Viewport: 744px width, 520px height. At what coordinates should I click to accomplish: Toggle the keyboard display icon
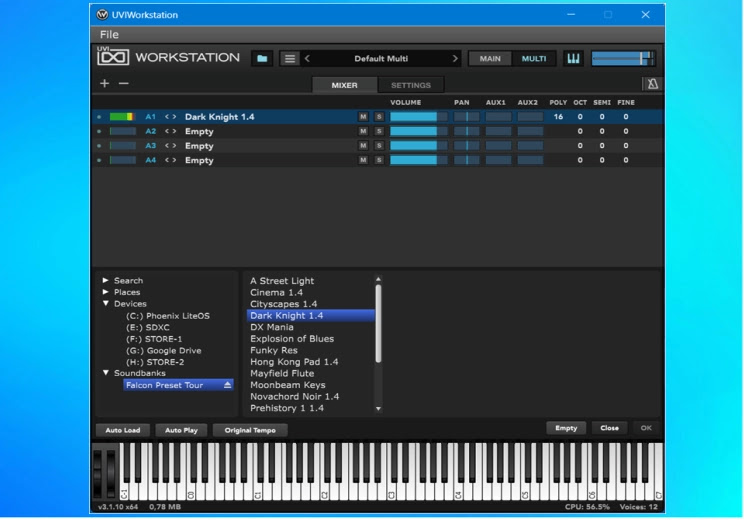click(x=573, y=58)
